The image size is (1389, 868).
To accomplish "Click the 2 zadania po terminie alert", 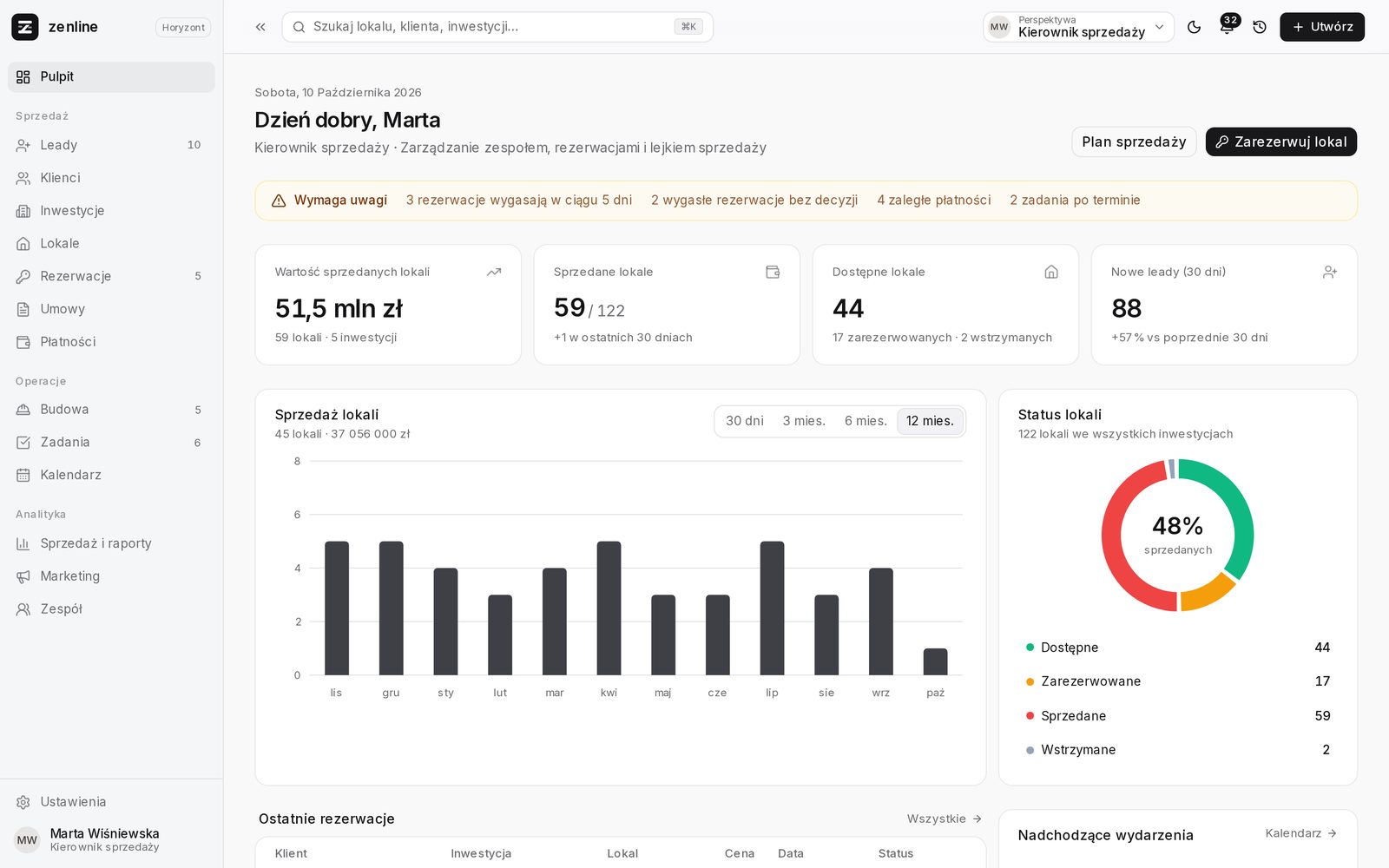I will [1075, 201].
